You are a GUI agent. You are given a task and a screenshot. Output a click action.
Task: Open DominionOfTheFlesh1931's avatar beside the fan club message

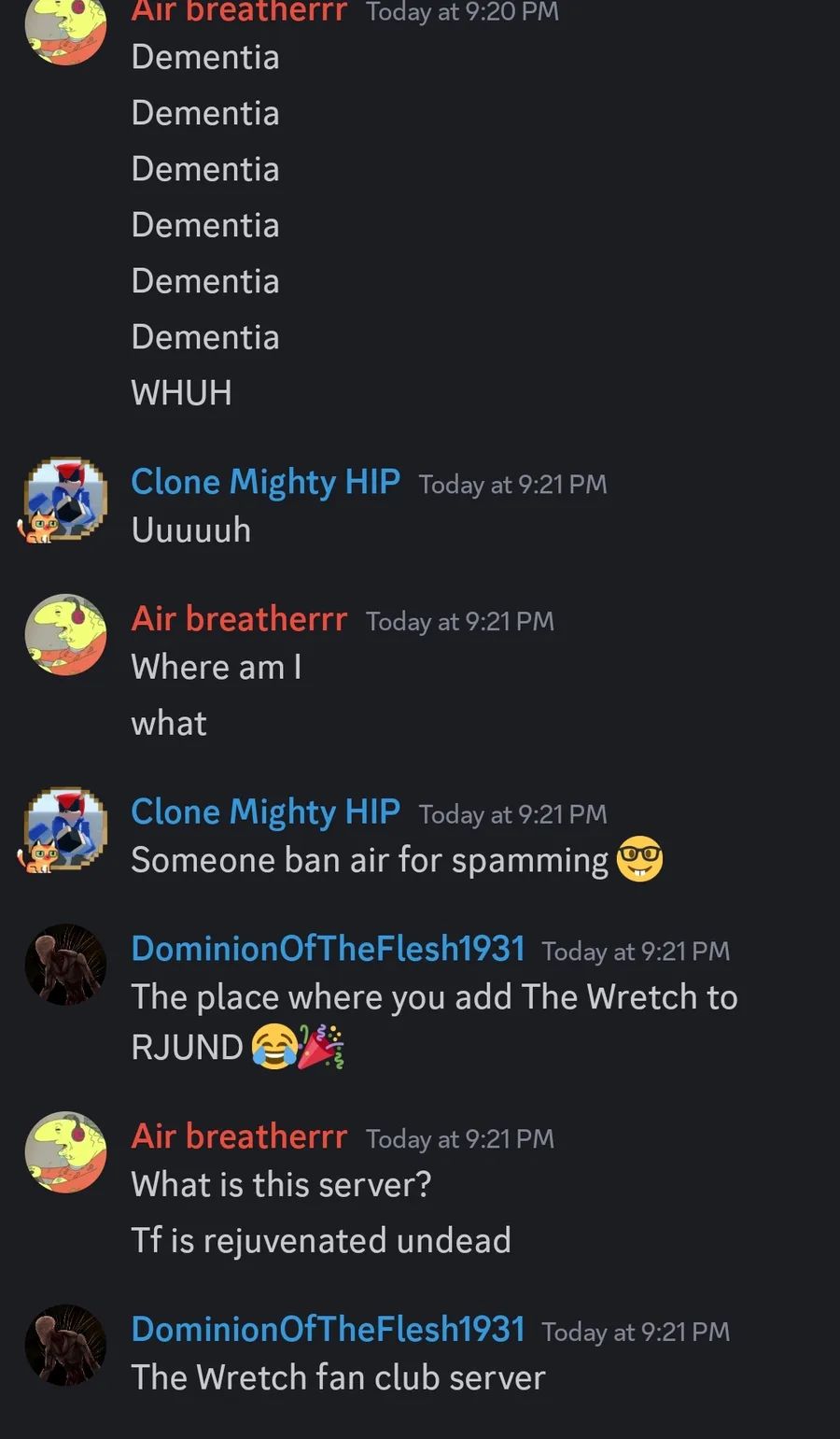[65, 1345]
